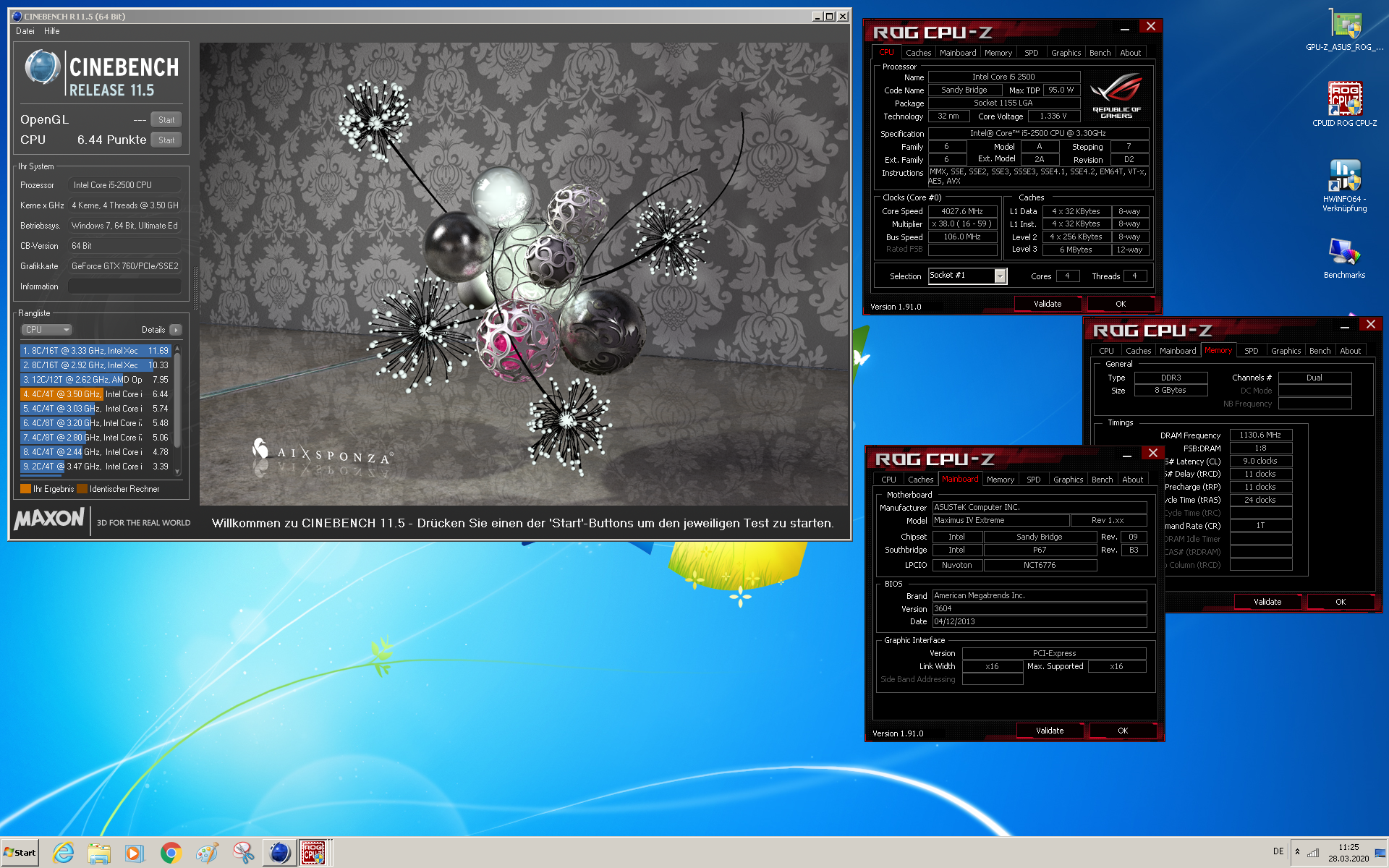The width and height of the screenshot is (1389, 868).
Task: Open Windows Media Player from the taskbar
Action: coord(135,854)
